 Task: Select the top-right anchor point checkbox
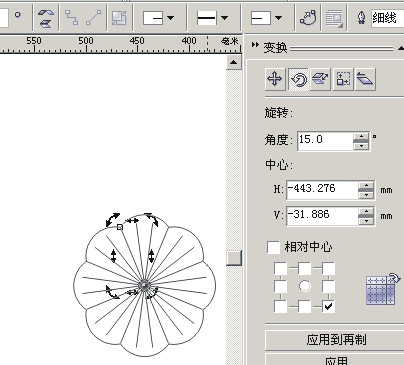pyautogui.click(x=328, y=268)
